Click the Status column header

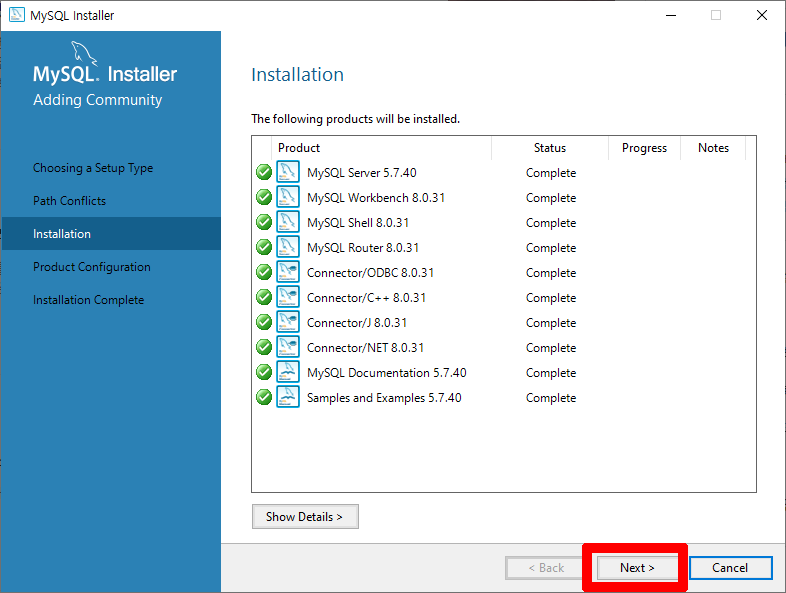point(550,148)
